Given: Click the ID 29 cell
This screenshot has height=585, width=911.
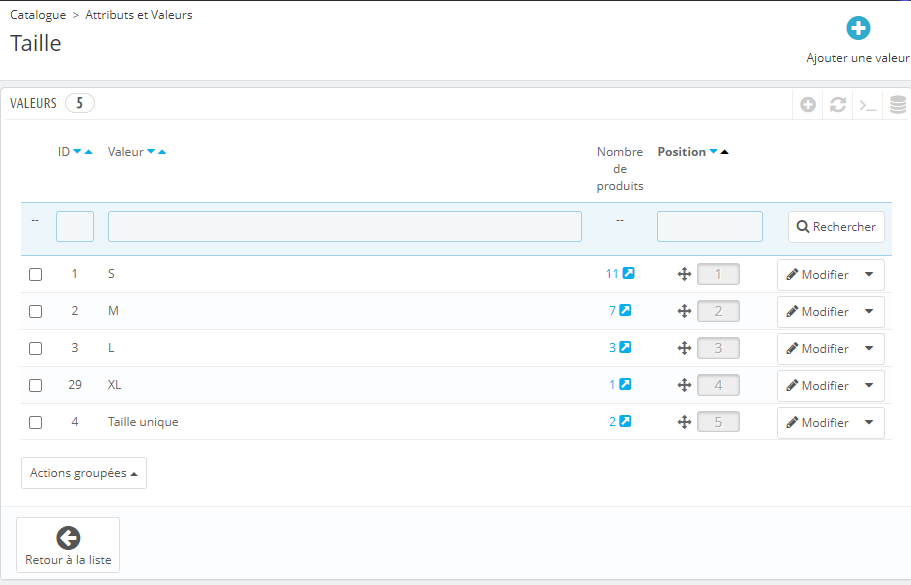Looking at the screenshot, I should click(x=75, y=385).
